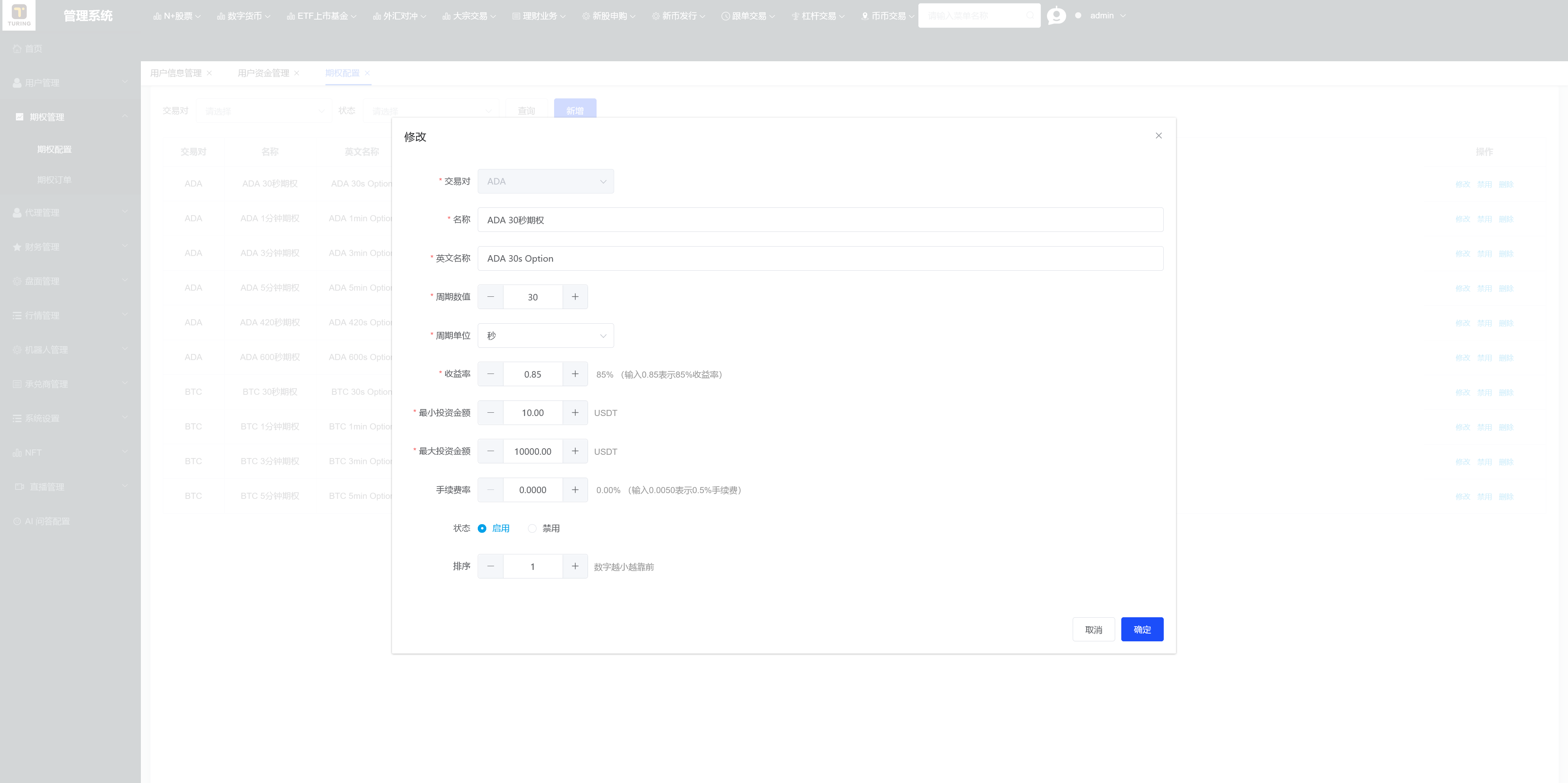Click the top menu name search box
The image size is (1568, 783).
pos(979,16)
